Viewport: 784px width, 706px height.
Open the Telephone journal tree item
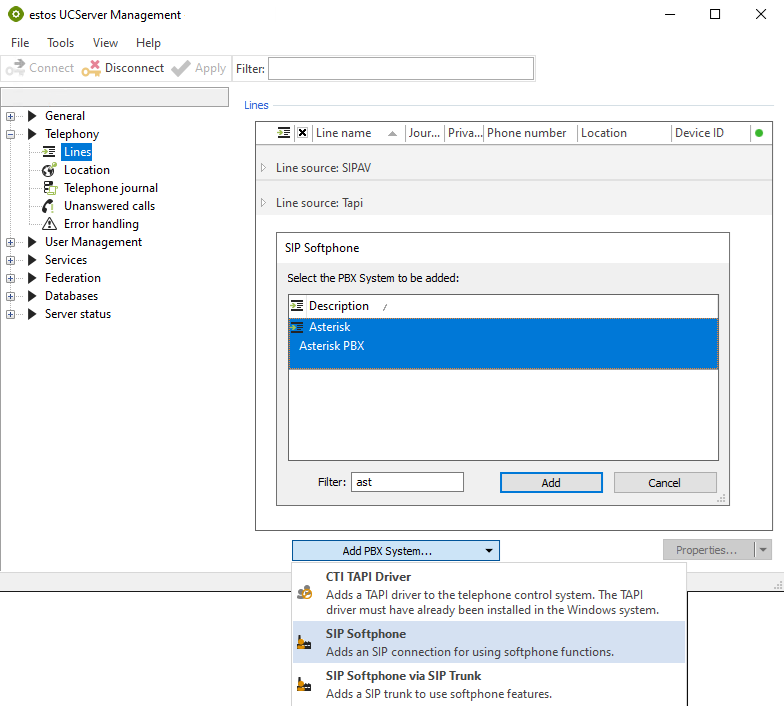click(x=110, y=188)
